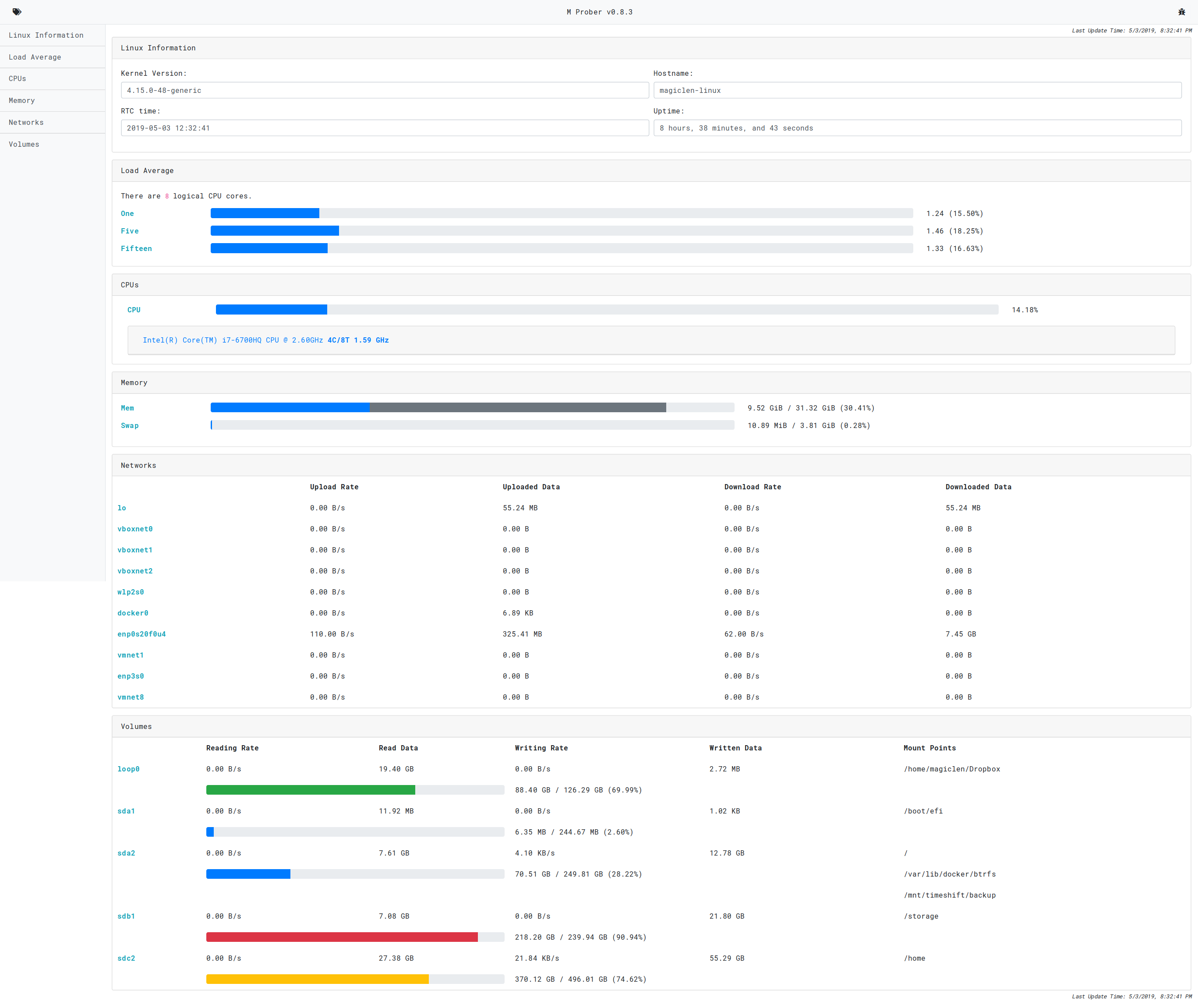Click the Networks panel header
The width and height of the screenshot is (1198, 1008).
(651, 466)
